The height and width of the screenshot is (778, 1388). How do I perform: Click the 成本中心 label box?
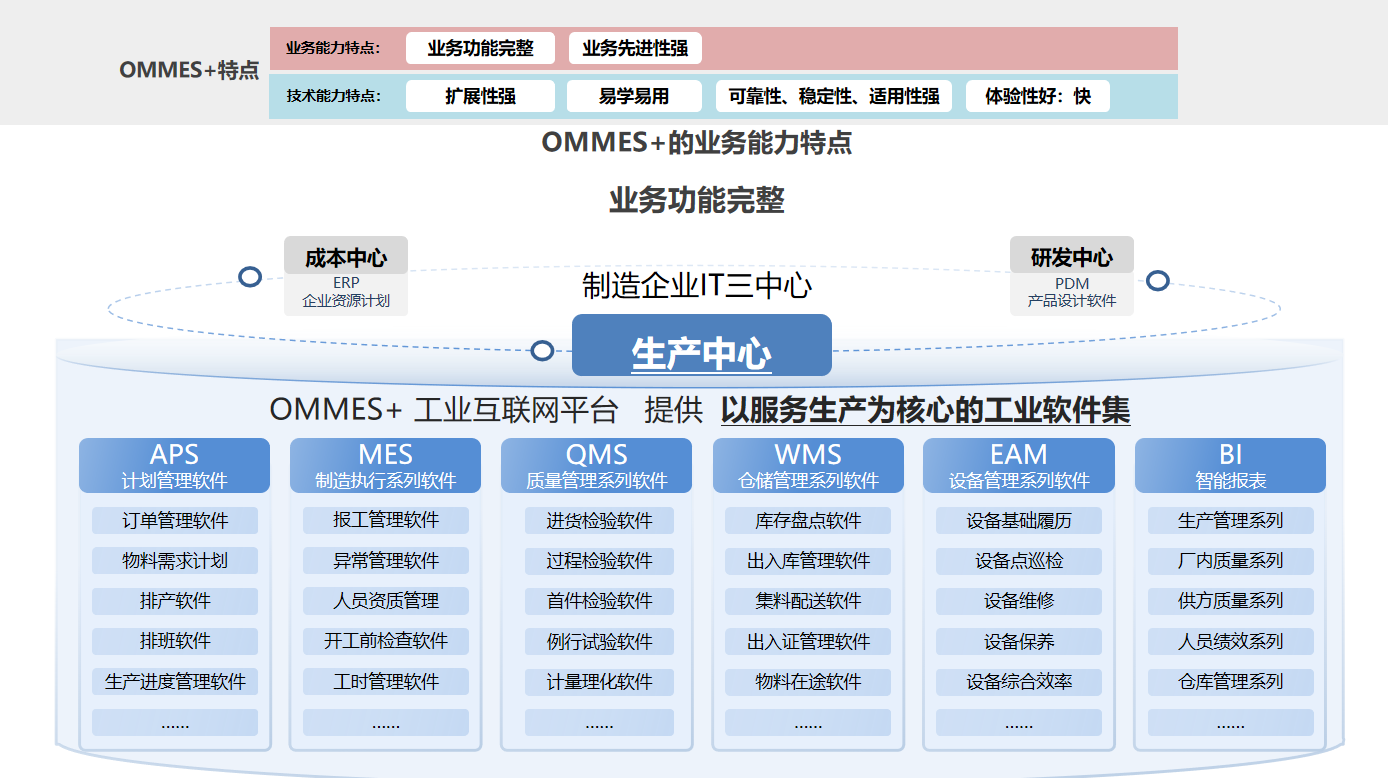[x=346, y=256]
